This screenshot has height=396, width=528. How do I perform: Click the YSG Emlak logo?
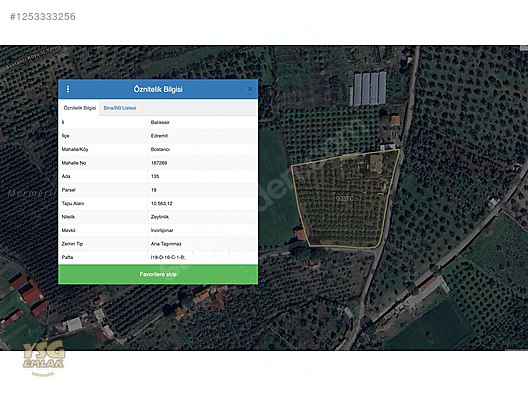coord(43,357)
